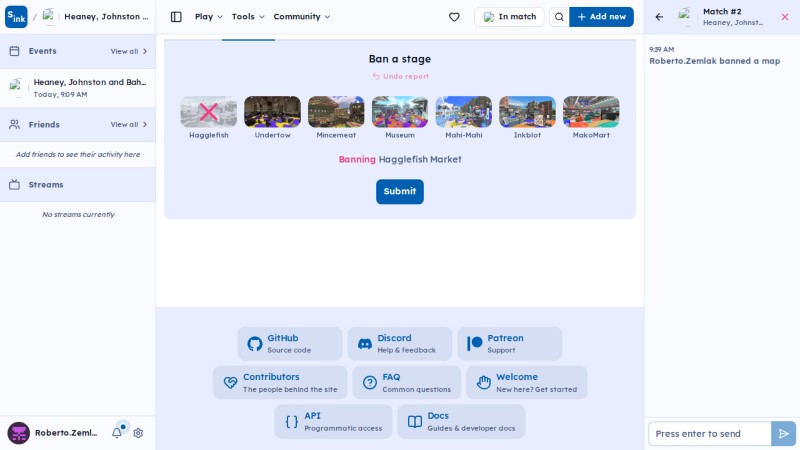Viewport: 800px width, 450px height.
Task: Open GitHub source code link
Action: click(x=290, y=344)
